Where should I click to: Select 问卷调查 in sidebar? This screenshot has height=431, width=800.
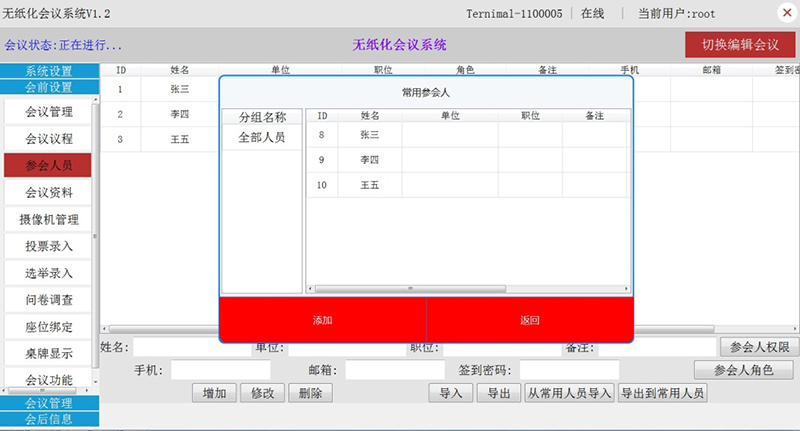click(49, 299)
